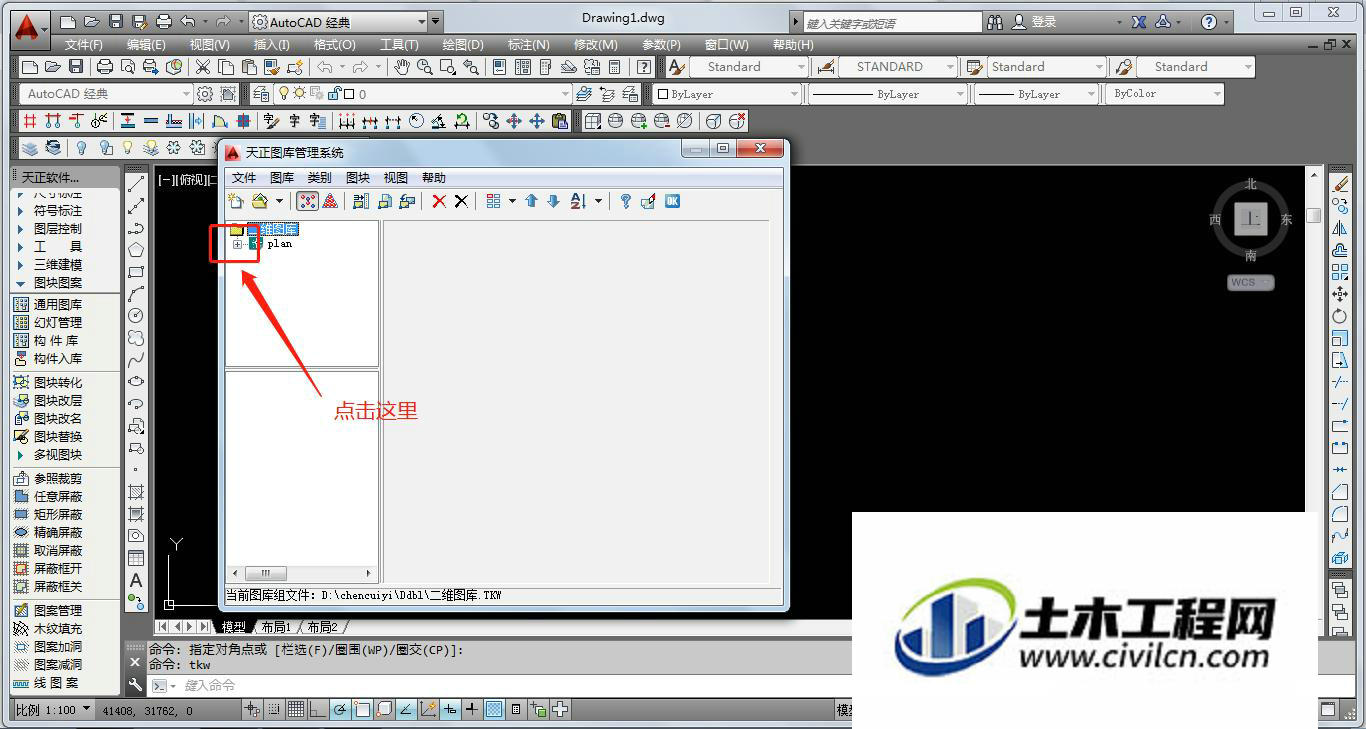The image size is (1366, 729).
Task: Toggle snap mode in status bar
Action: pos(275,710)
